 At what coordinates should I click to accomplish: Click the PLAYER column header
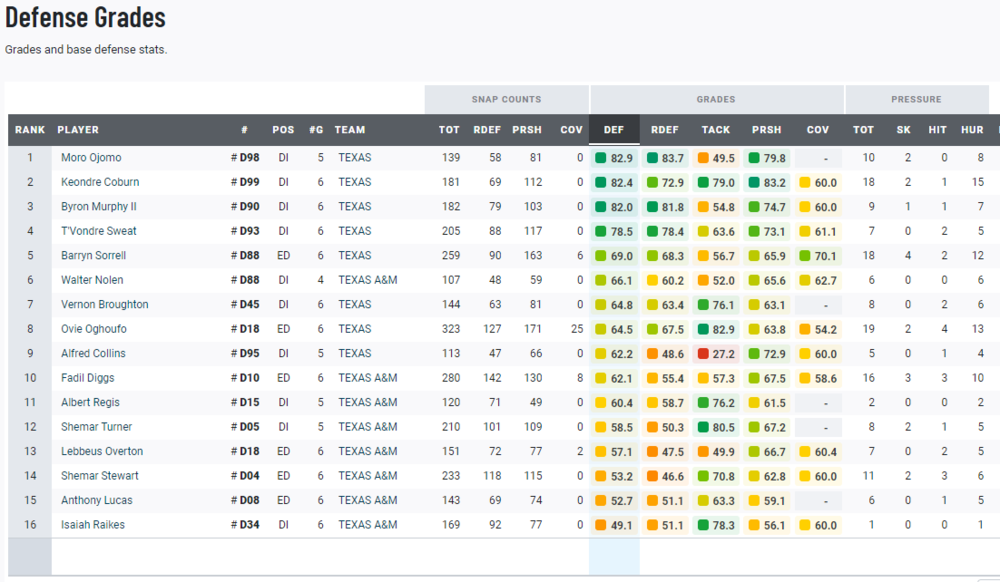(78, 130)
